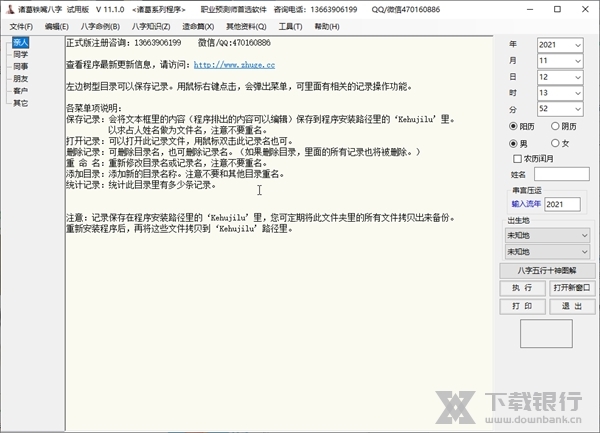Minimize the application window
600x433 pixels.
pos(530,9)
